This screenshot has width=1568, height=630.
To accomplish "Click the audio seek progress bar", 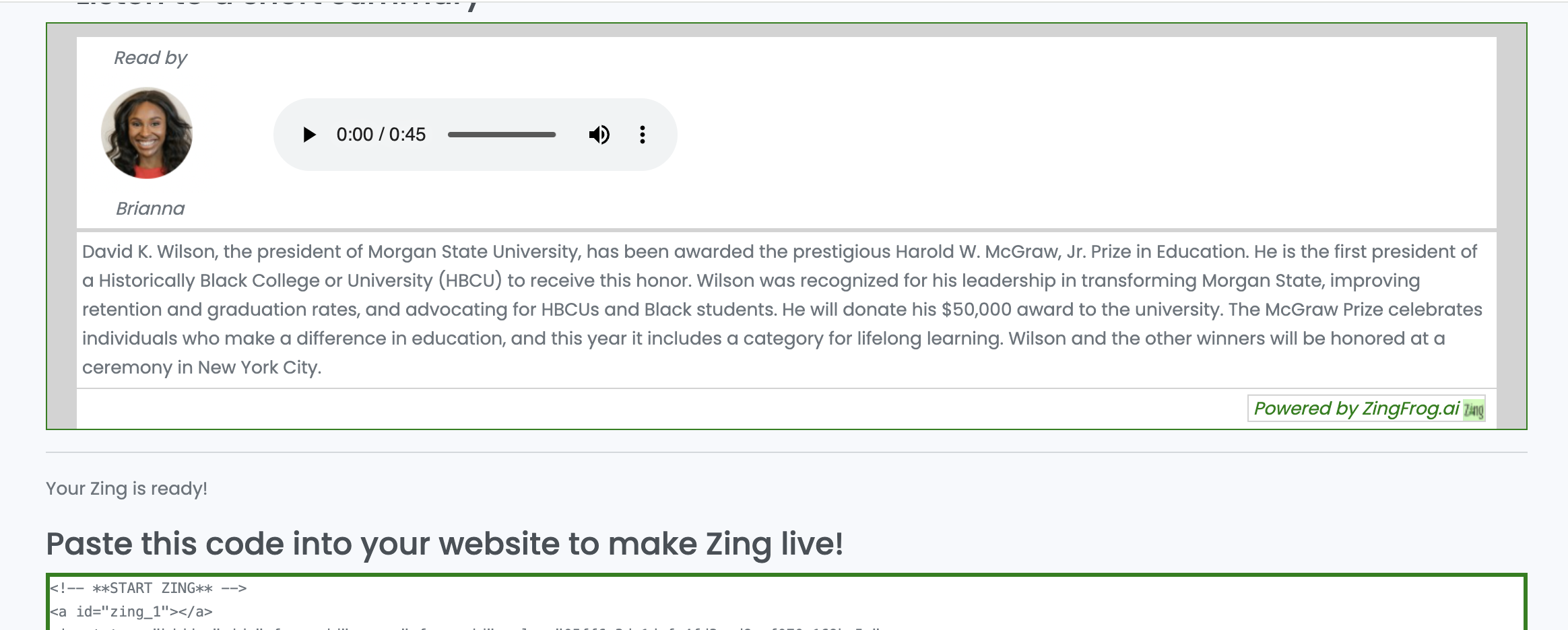I will tap(502, 135).
